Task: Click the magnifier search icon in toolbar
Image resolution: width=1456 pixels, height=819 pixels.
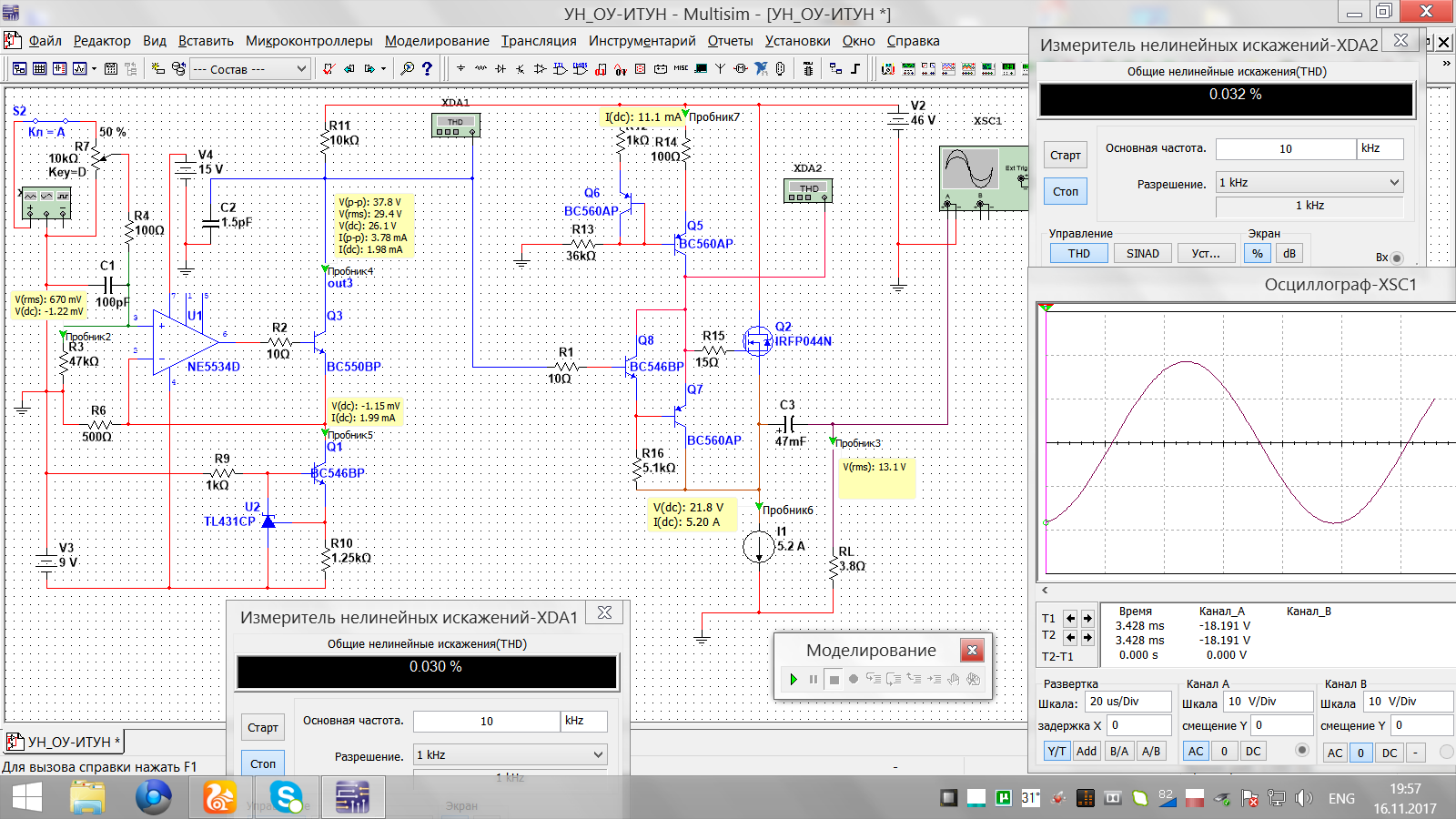Action: click(407, 68)
